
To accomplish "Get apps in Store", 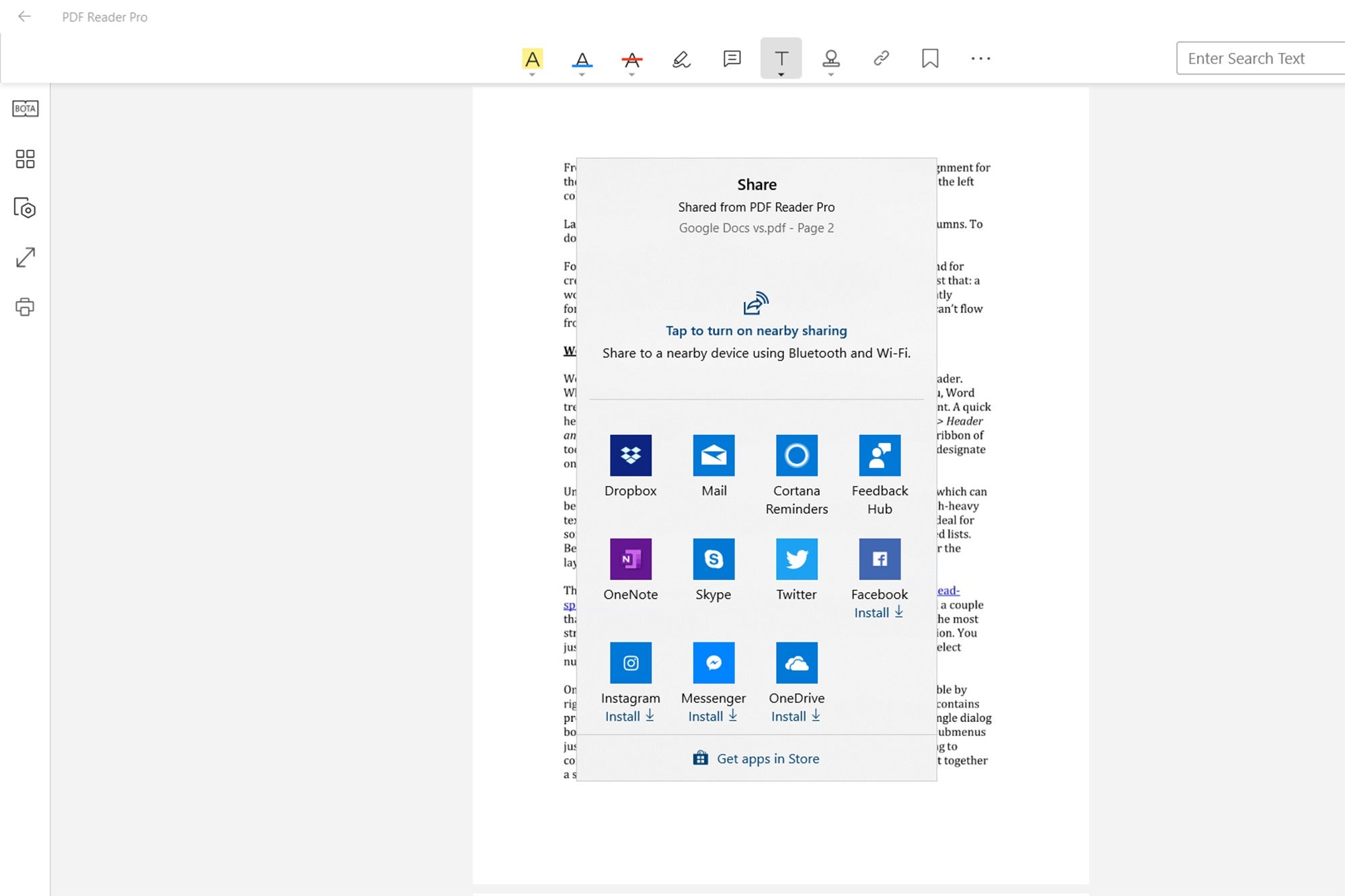I will coord(757,758).
